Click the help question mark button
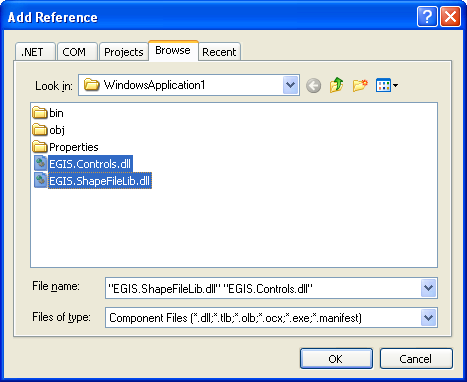 coord(427,16)
